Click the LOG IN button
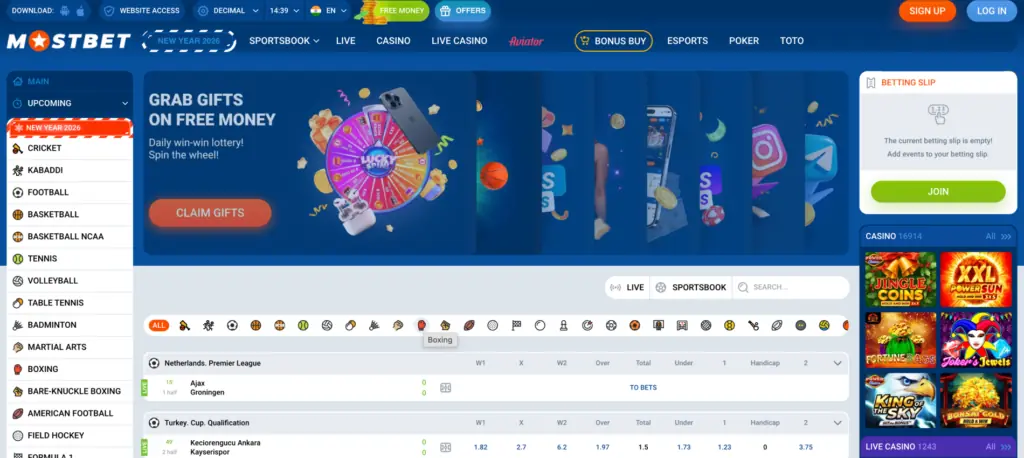1024x458 pixels. (x=991, y=11)
